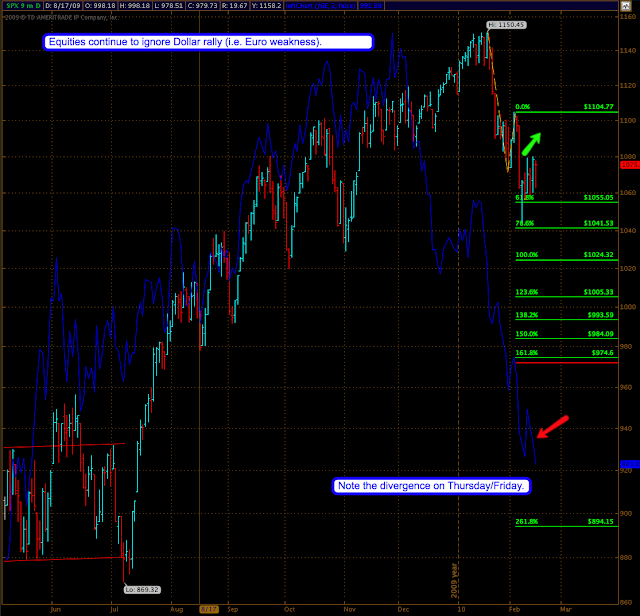Select the L: 978.51 low value

pyautogui.click(x=169, y=6)
